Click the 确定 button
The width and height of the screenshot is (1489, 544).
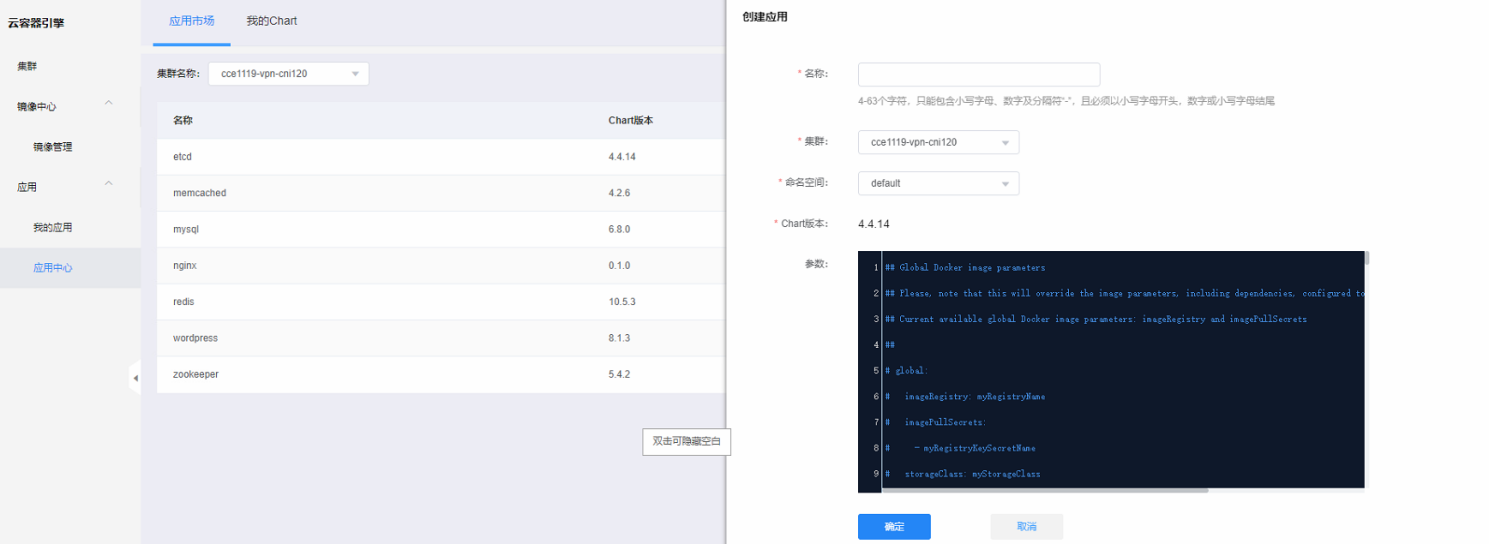coord(894,527)
